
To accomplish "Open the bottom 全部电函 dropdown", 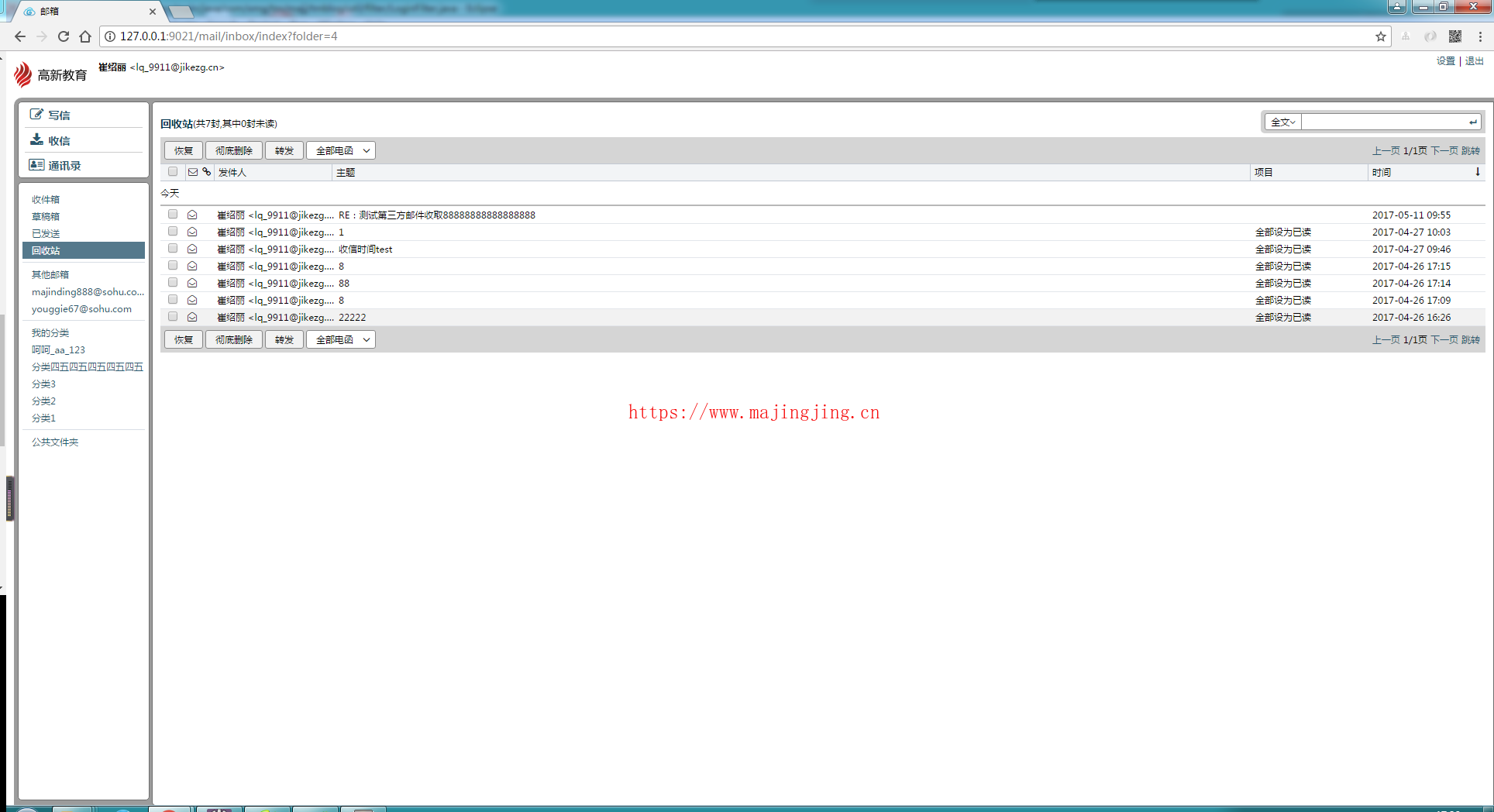I will 341,339.
